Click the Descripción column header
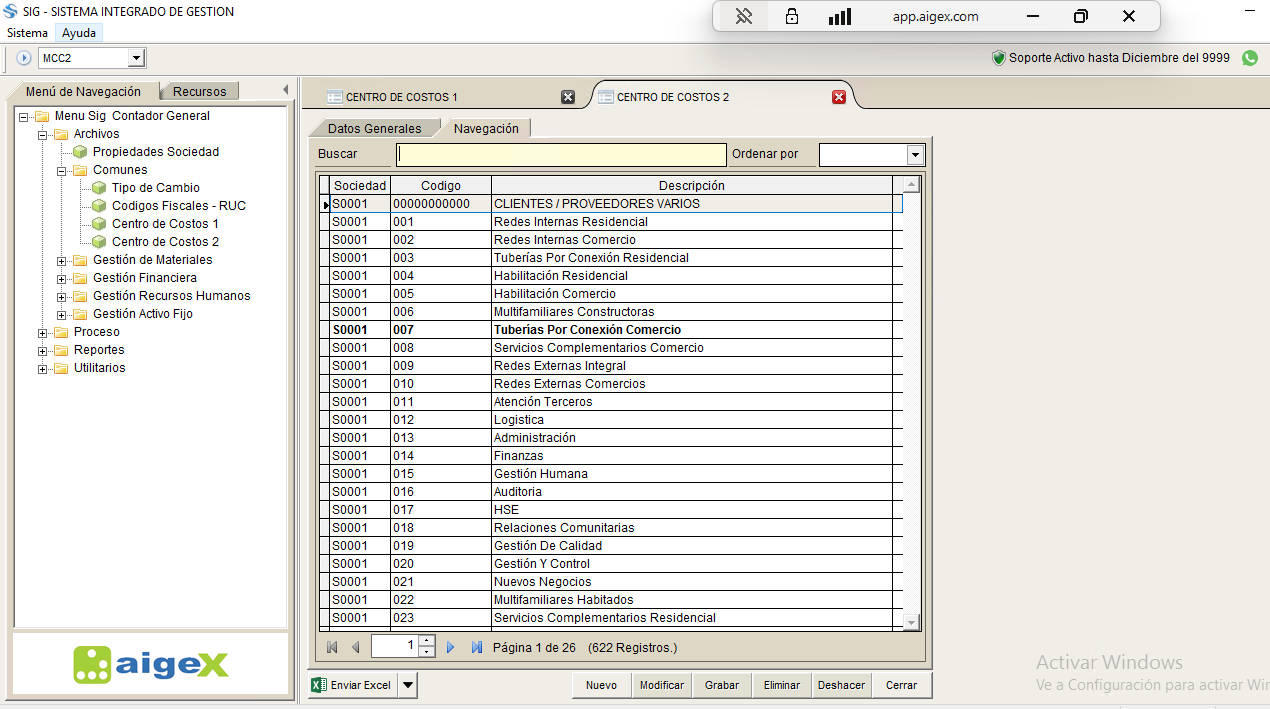 coord(692,186)
